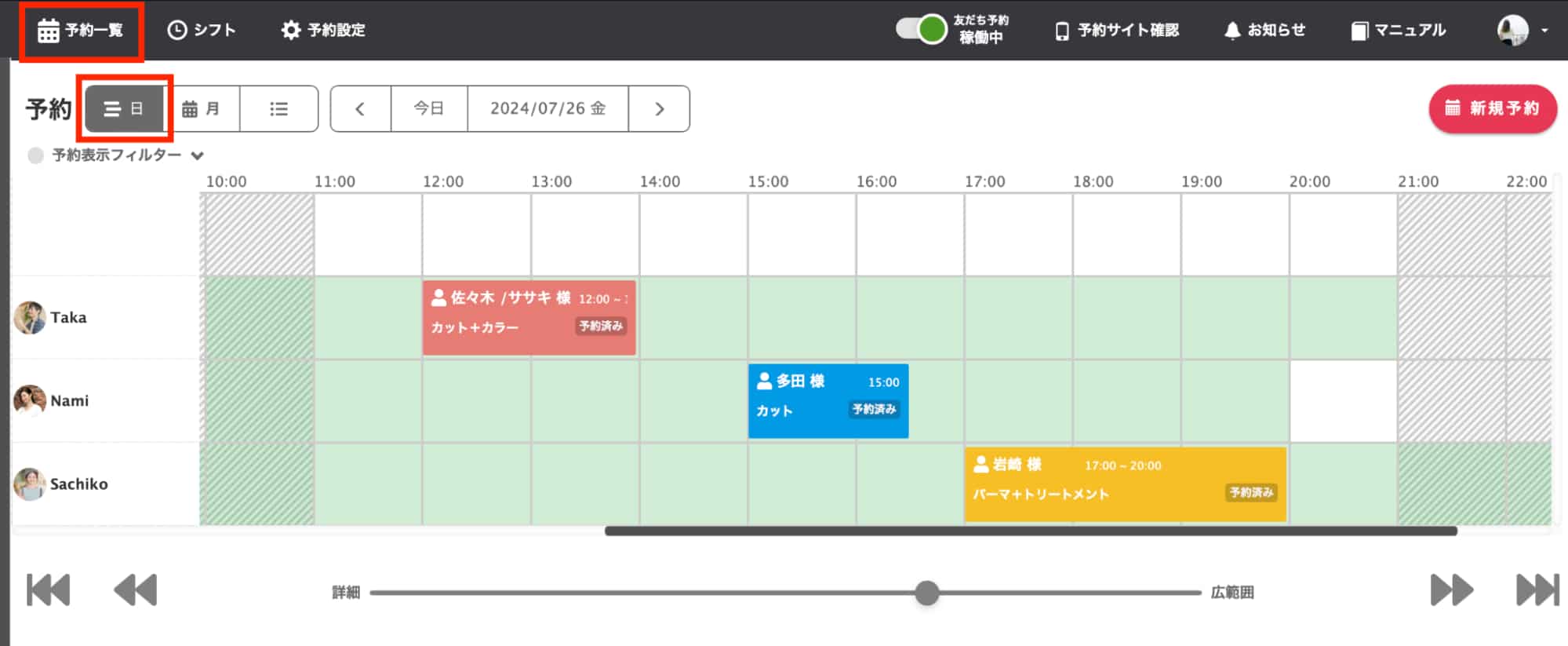
Task: Select staff name Nami
Action: click(70, 400)
